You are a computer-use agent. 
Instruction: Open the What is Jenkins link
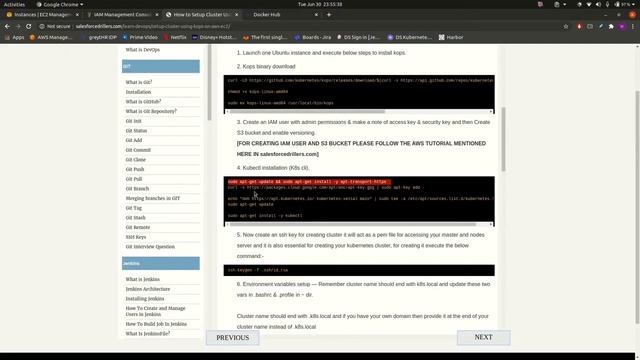tap(142, 280)
